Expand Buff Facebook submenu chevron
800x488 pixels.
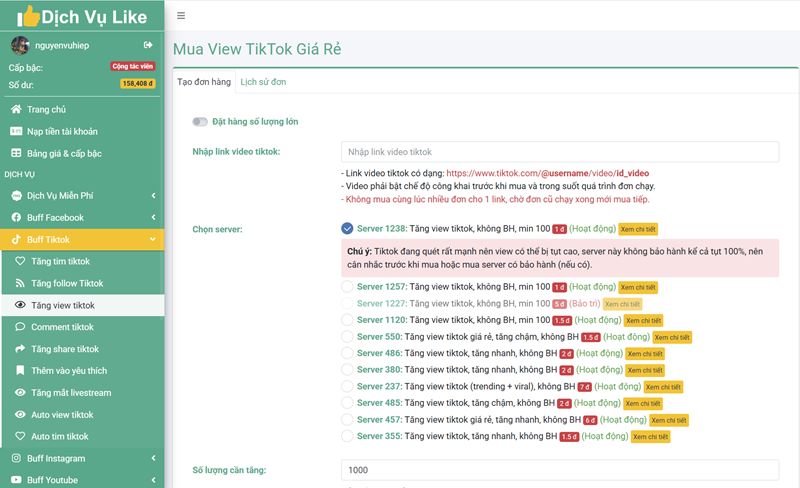pos(153,217)
